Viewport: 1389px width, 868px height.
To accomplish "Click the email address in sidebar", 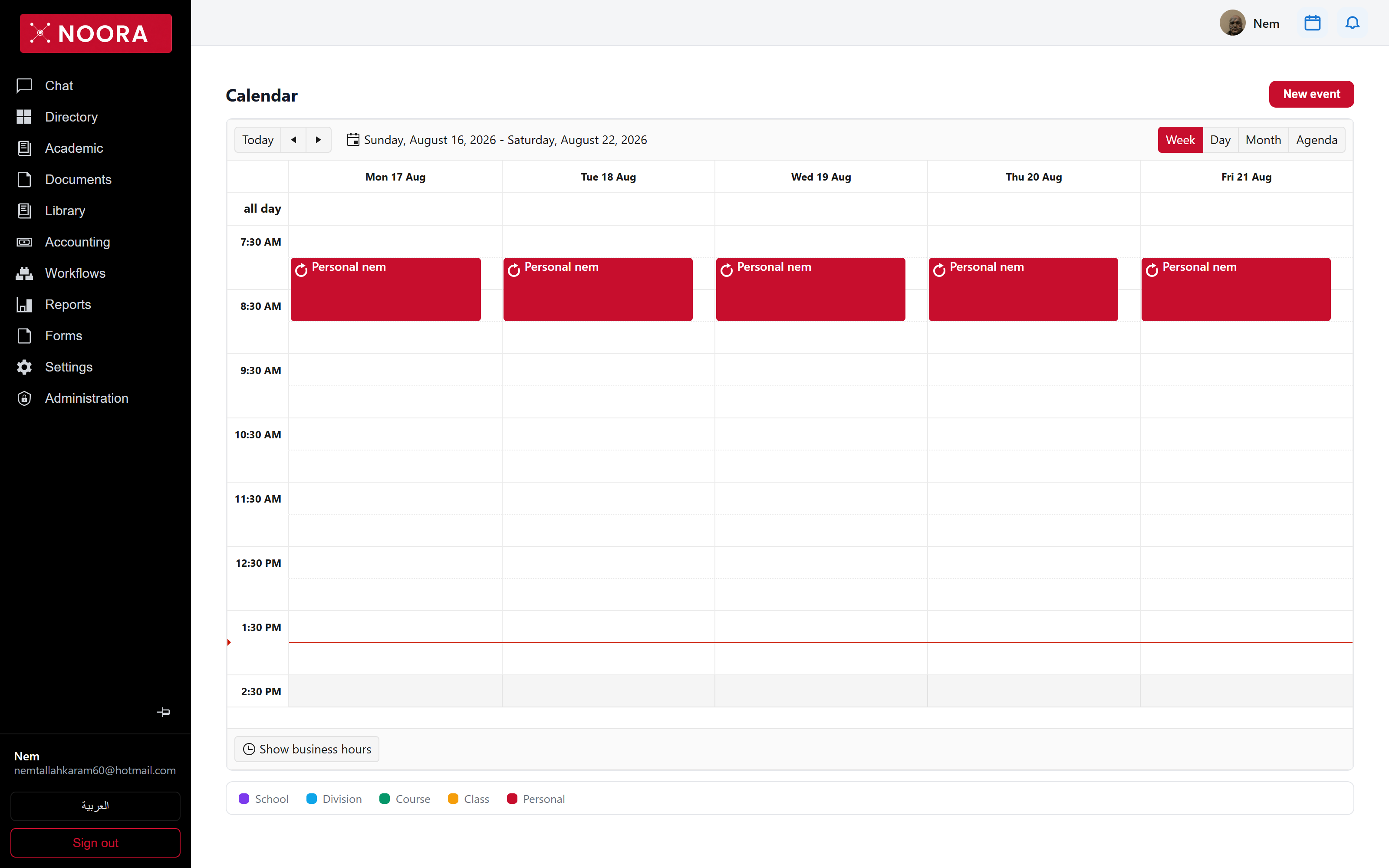I will tap(95, 770).
